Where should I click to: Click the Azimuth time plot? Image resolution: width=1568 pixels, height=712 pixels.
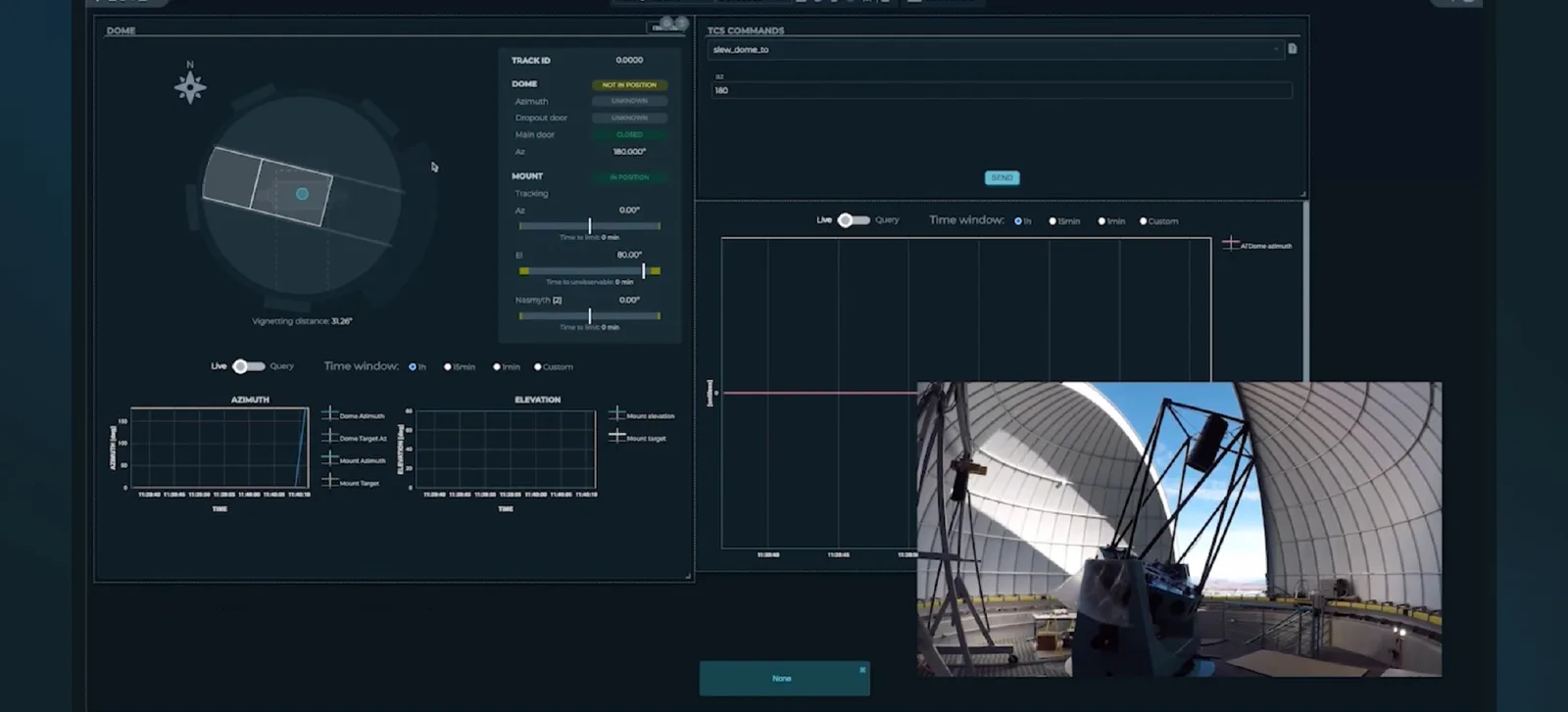tap(220, 448)
